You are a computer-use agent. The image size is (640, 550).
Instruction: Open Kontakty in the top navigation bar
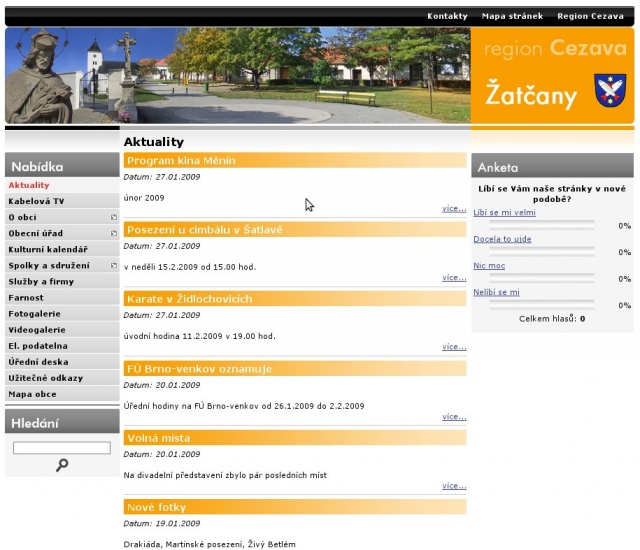point(447,16)
